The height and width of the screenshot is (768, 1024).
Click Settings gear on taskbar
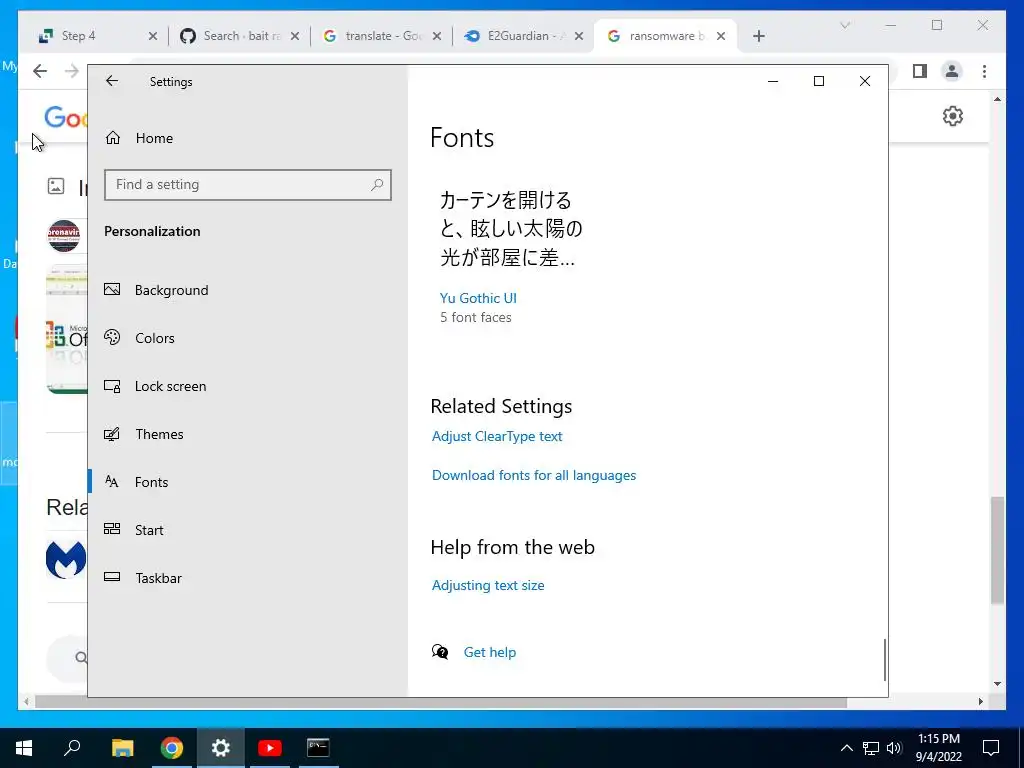[x=221, y=748]
